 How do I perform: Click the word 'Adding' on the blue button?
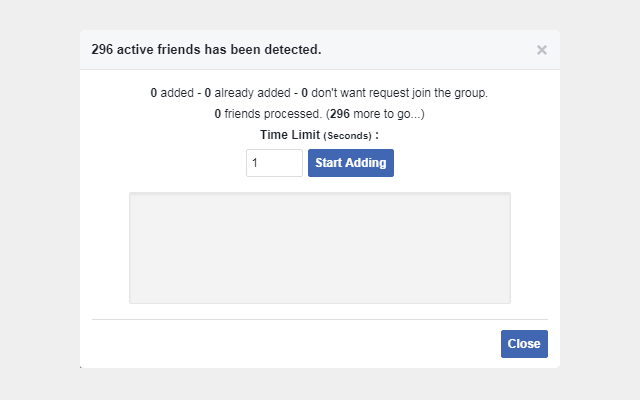point(365,163)
